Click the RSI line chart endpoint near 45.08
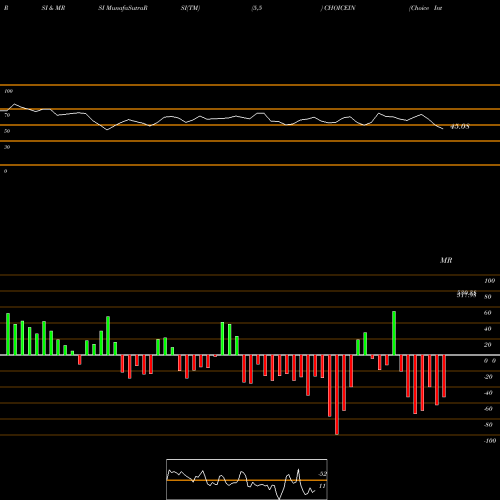The width and height of the screenshot is (500, 500). point(443,129)
